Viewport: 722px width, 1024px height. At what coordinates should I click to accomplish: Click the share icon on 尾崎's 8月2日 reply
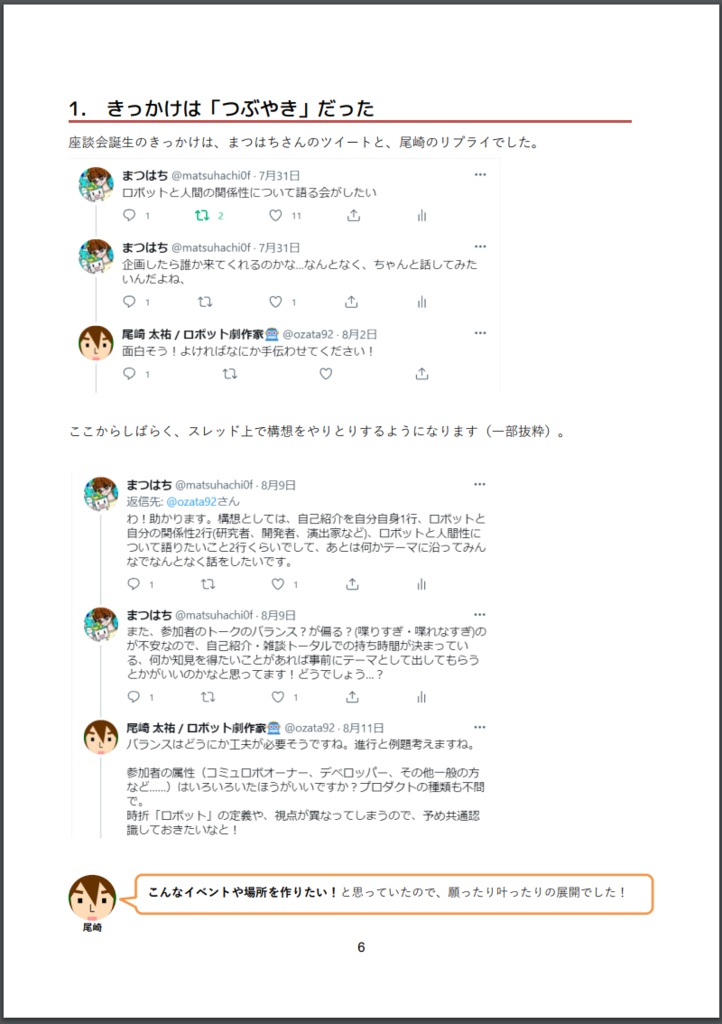coord(420,373)
